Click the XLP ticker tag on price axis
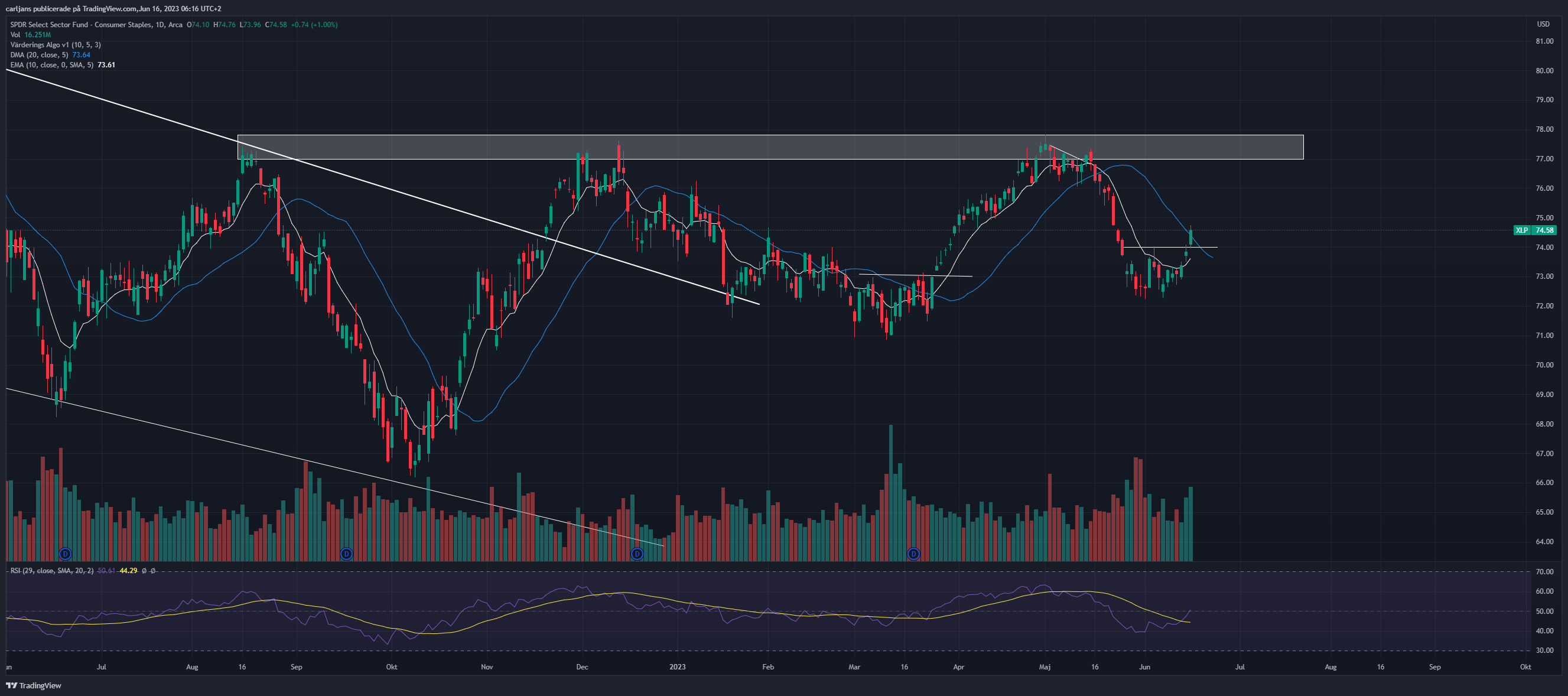This screenshot has width=1568, height=696. coord(1522,230)
